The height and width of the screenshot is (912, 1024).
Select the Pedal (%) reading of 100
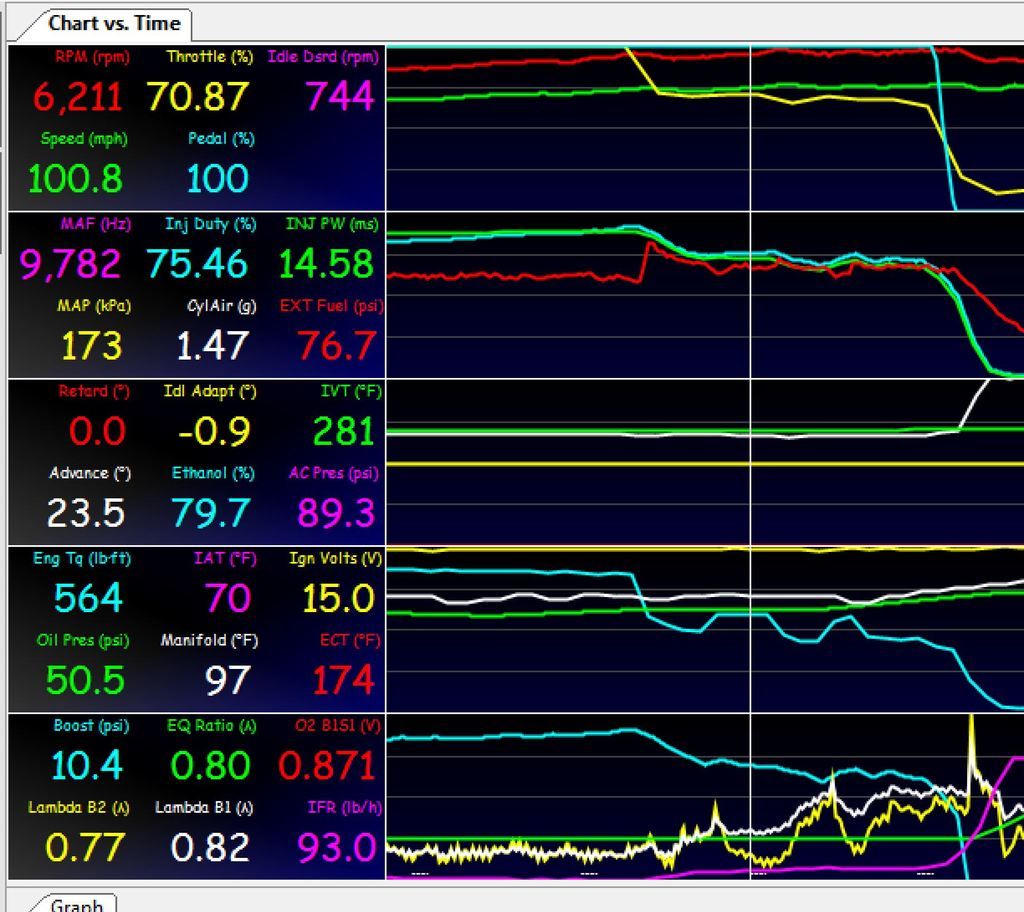(217, 179)
